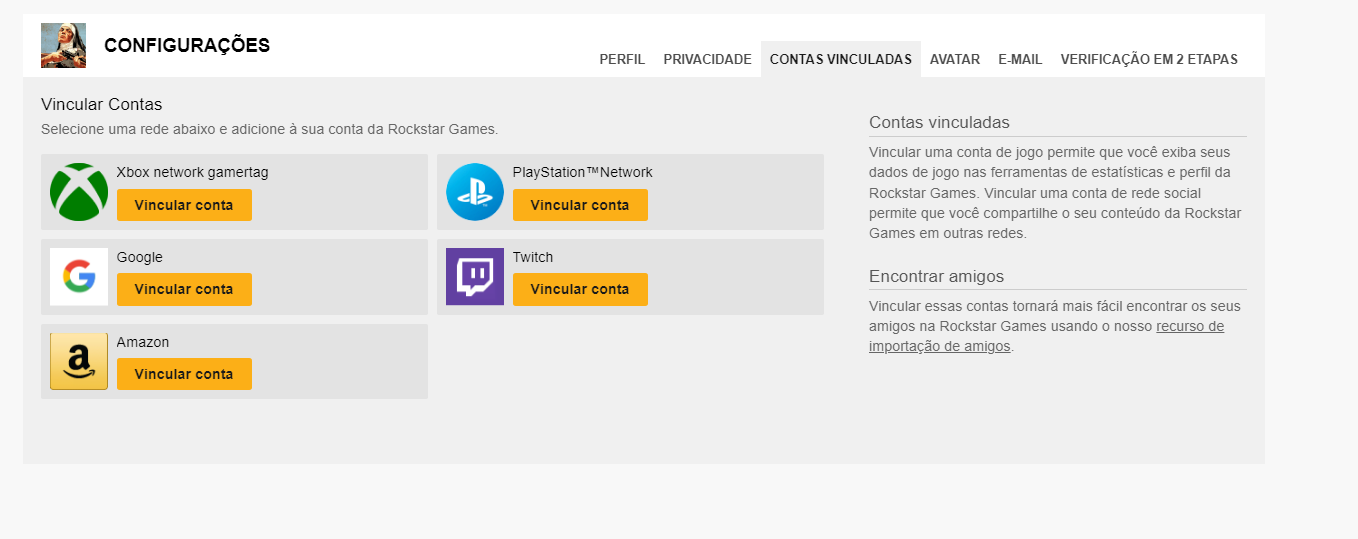Click the profile avatar beside Configurações

point(63,45)
